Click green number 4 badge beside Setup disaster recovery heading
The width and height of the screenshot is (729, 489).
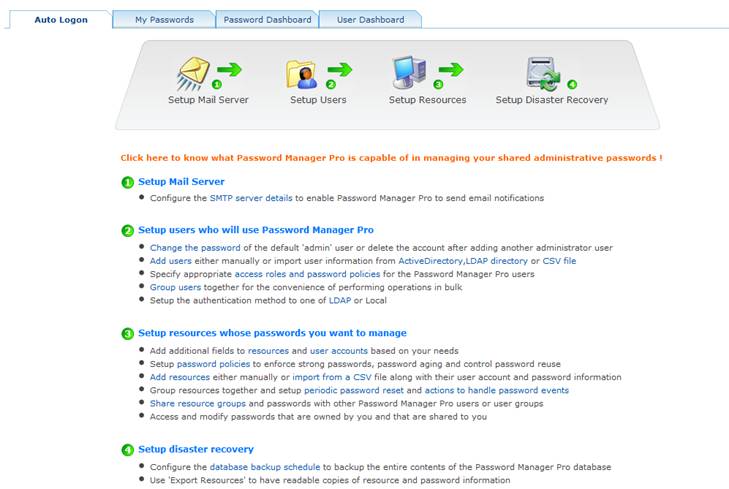pyautogui.click(x=127, y=450)
